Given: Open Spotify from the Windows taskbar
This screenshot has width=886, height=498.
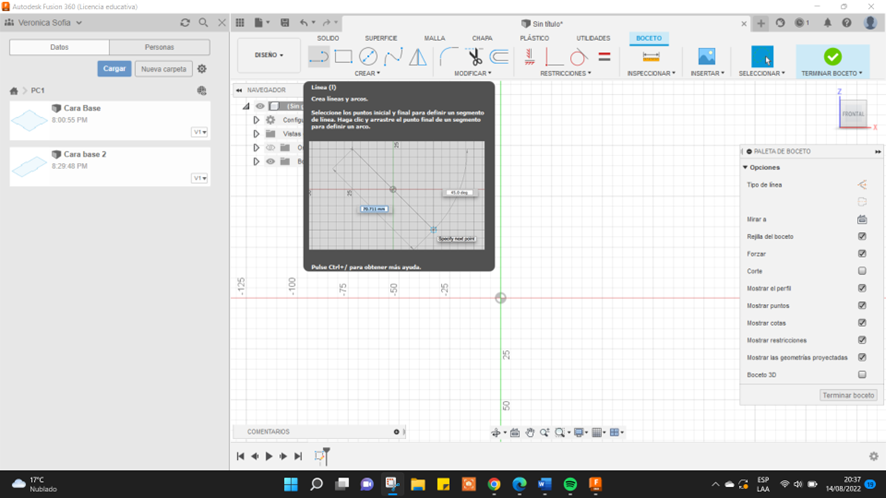Looking at the screenshot, I should pos(570,484).
